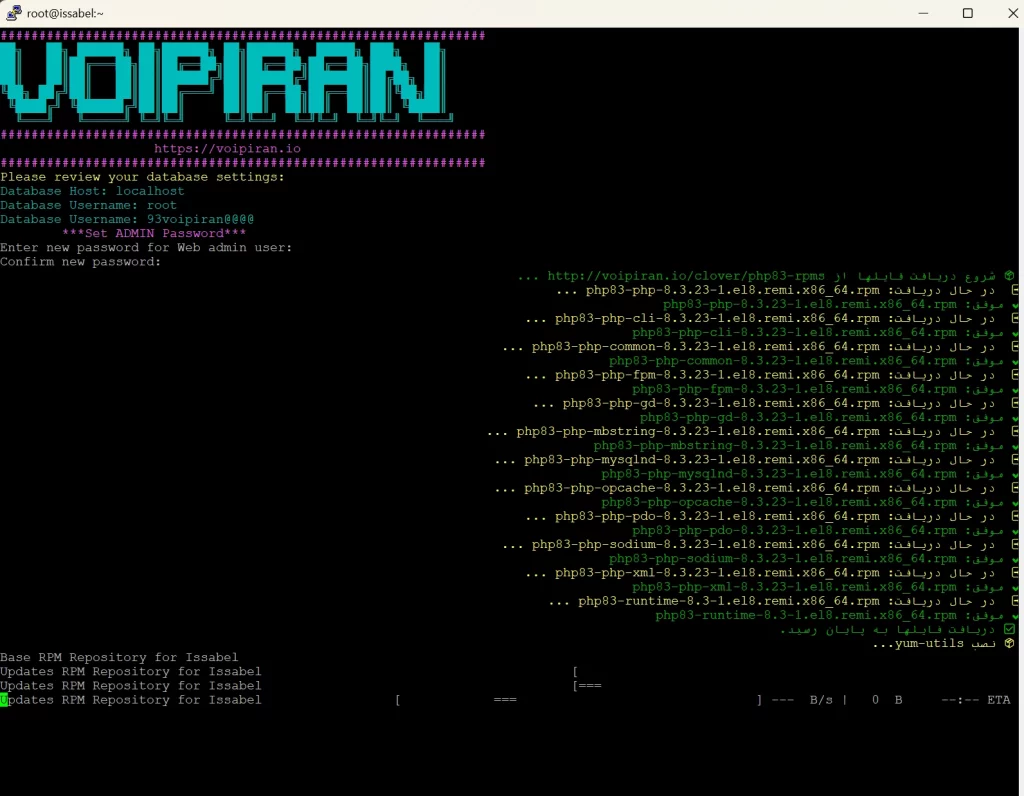Image resolution: width=1024 pixels, height=796 pixels.
Task: Click the '--:-- ETA' text
Action: point(976,700)
